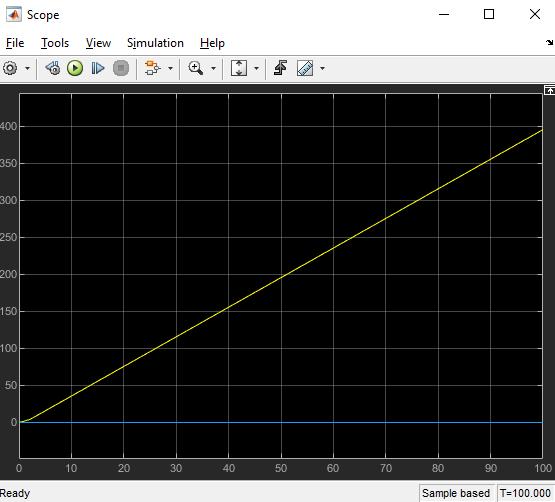Open the View menu
The image size is (555, 502).
pos(98,43)
